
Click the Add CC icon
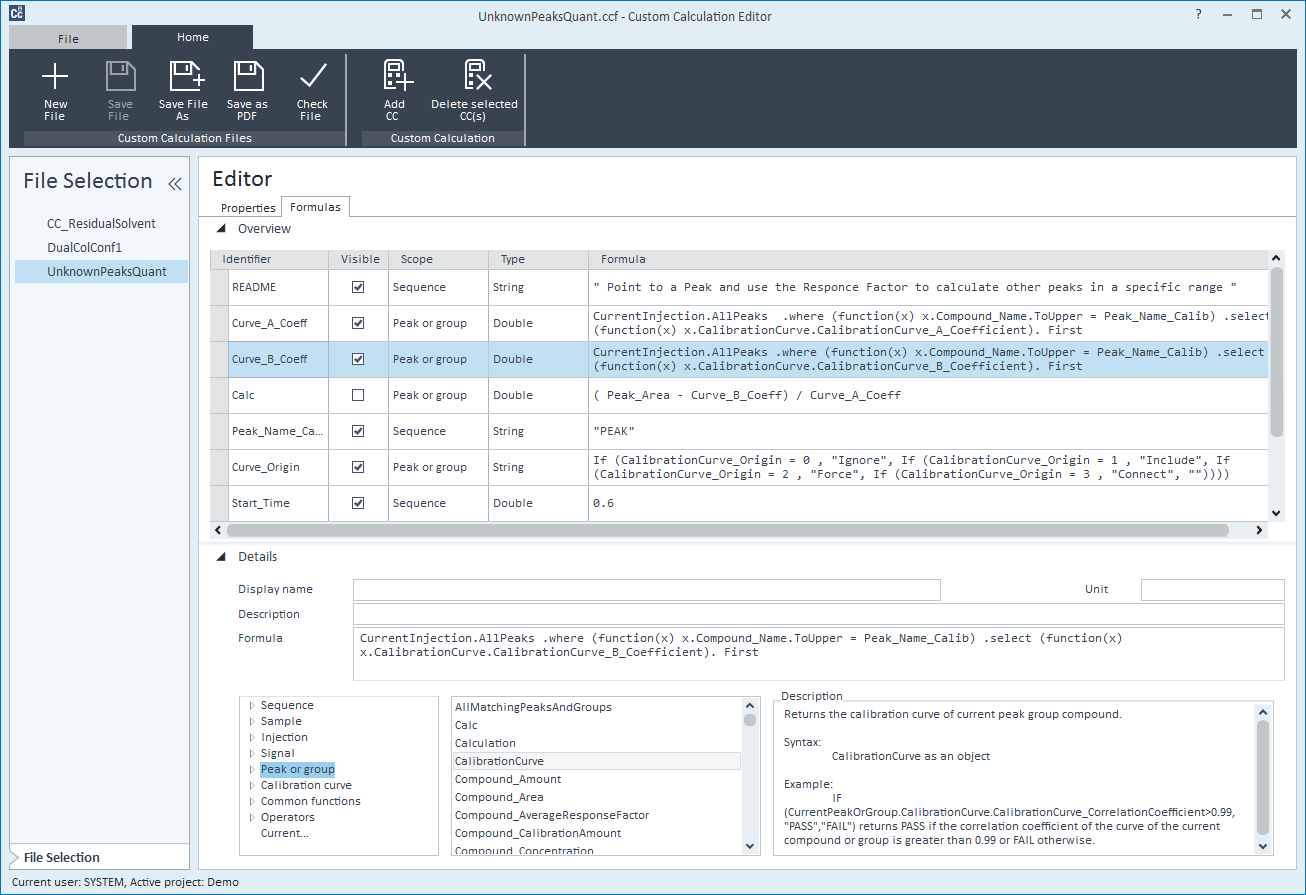tap(395, 77)
